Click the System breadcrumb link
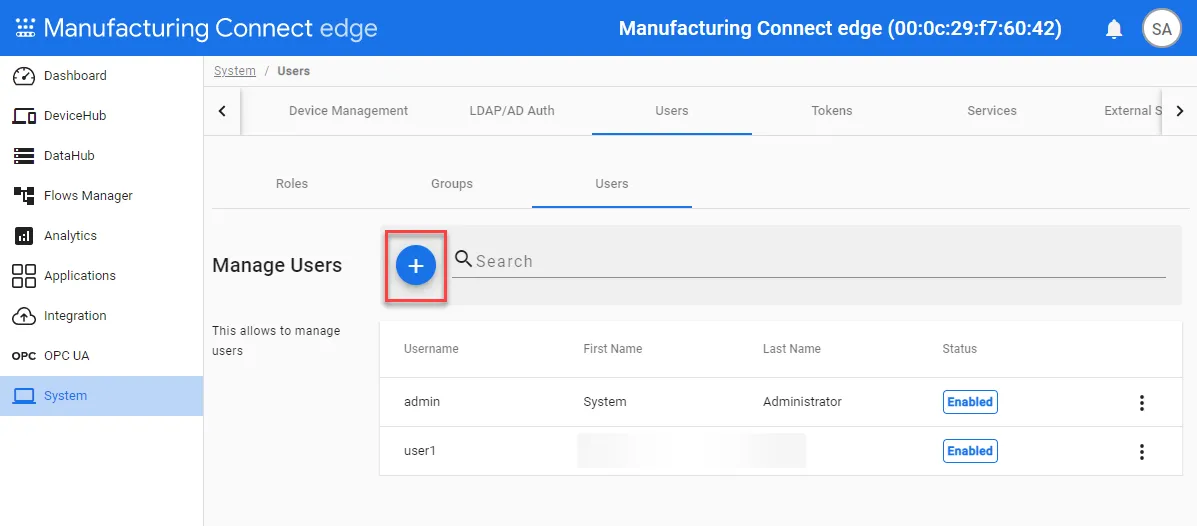1197x526 pixels. coord(234,71)
